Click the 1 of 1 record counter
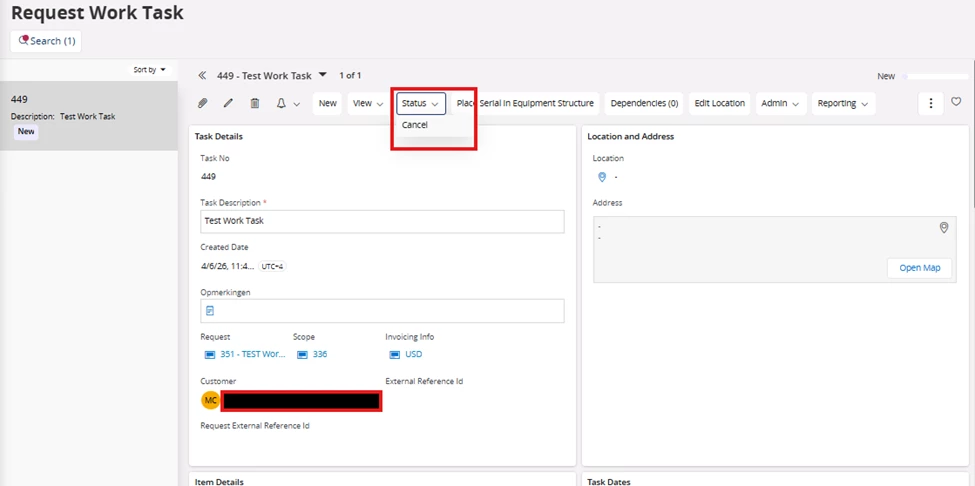975x486 pixels. [x=350, y=76]
